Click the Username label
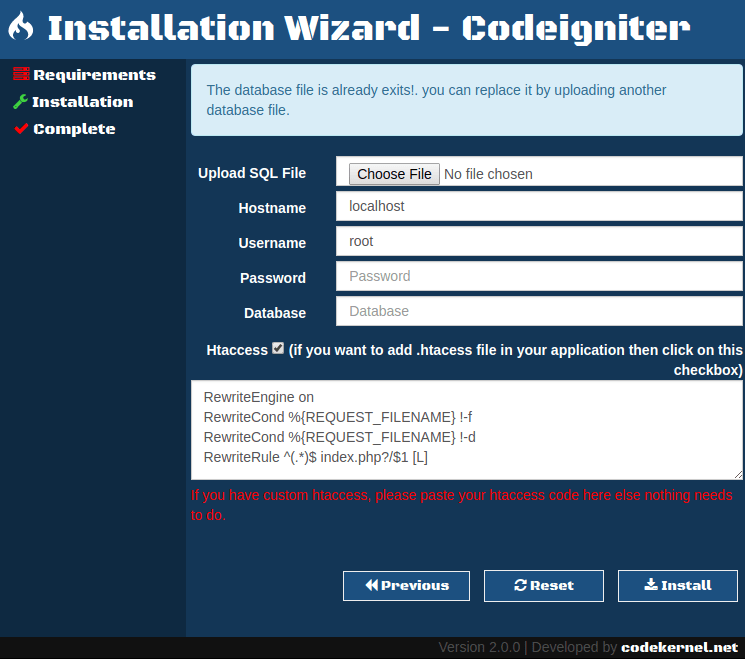This screenshot has width=745, height=659. (272, 243)
